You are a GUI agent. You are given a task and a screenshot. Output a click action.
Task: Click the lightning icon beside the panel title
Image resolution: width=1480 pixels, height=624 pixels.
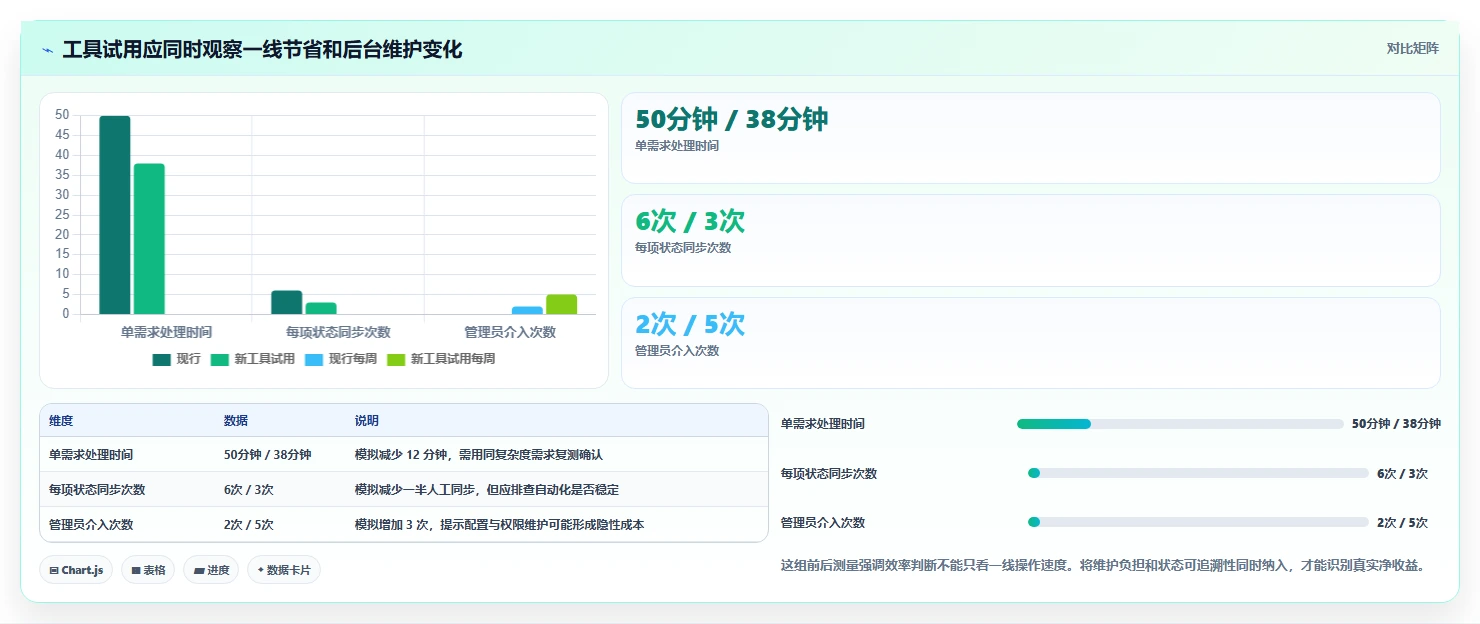coord(48,50)
